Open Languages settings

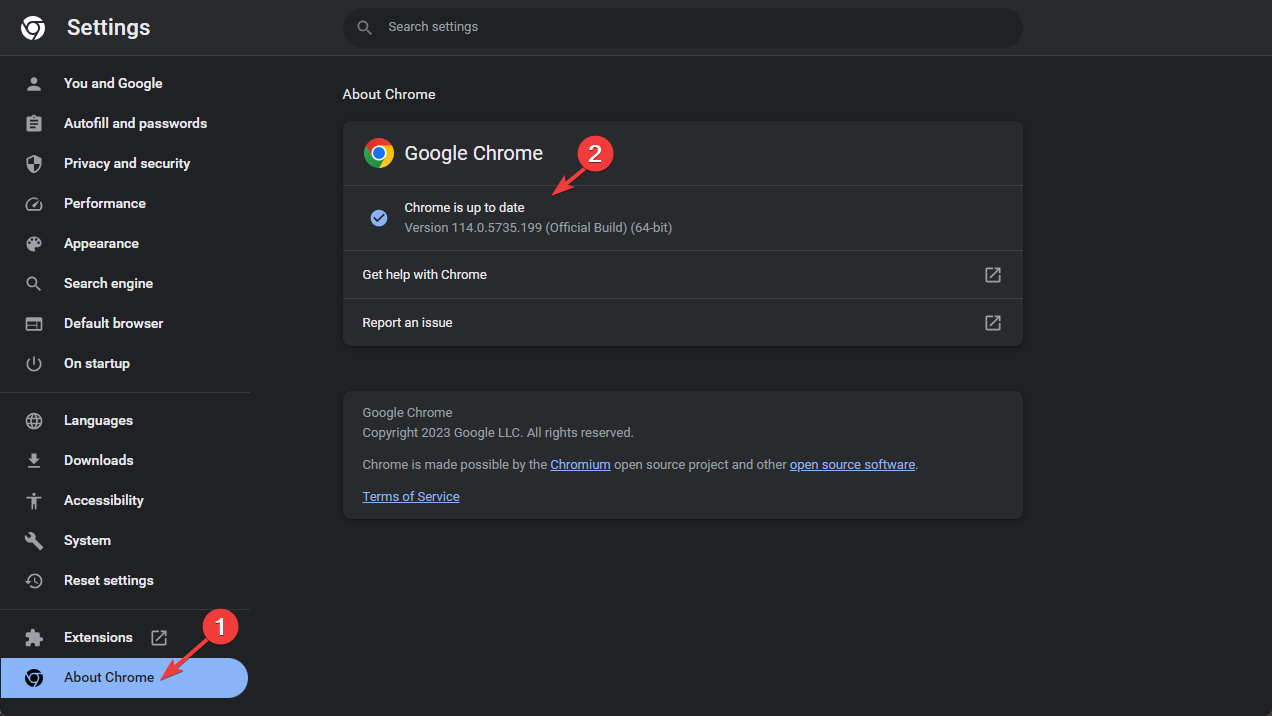[124, 420]
